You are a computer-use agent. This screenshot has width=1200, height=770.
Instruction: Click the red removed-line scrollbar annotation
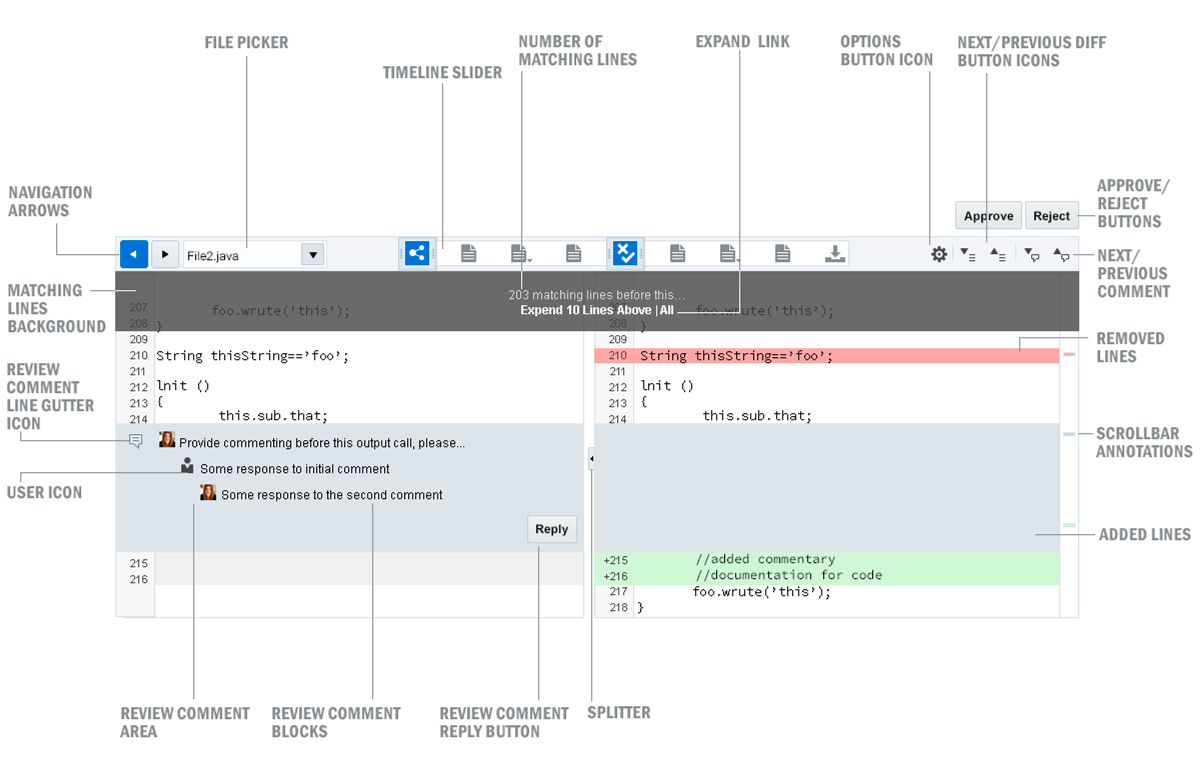point(1069,355)
